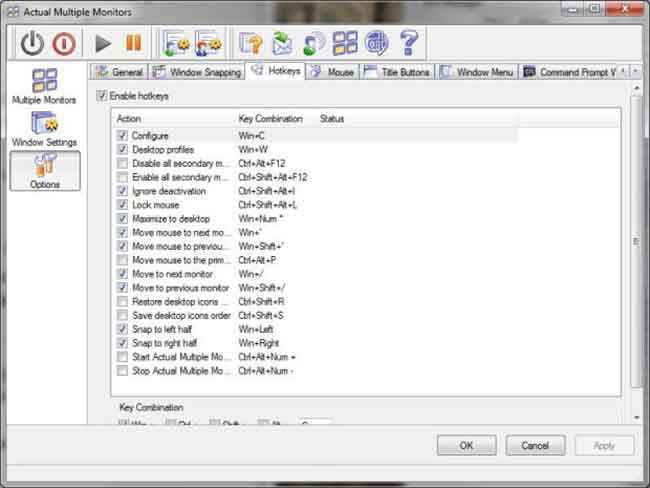
Task: Check the Restore desktop icons checkbox
Action: point(122,301)
